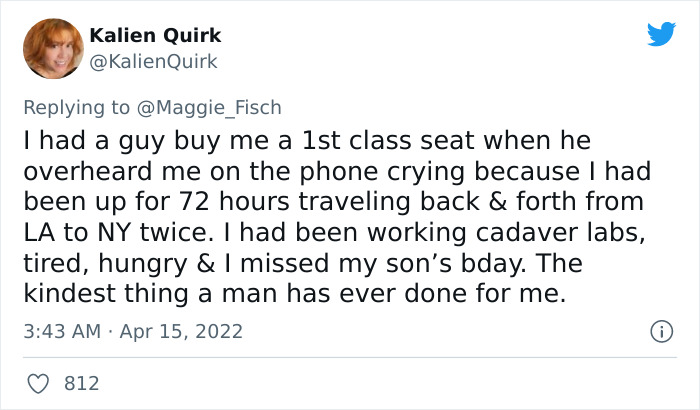
Task: Click the Twitter bird logo
Action: 661,34
